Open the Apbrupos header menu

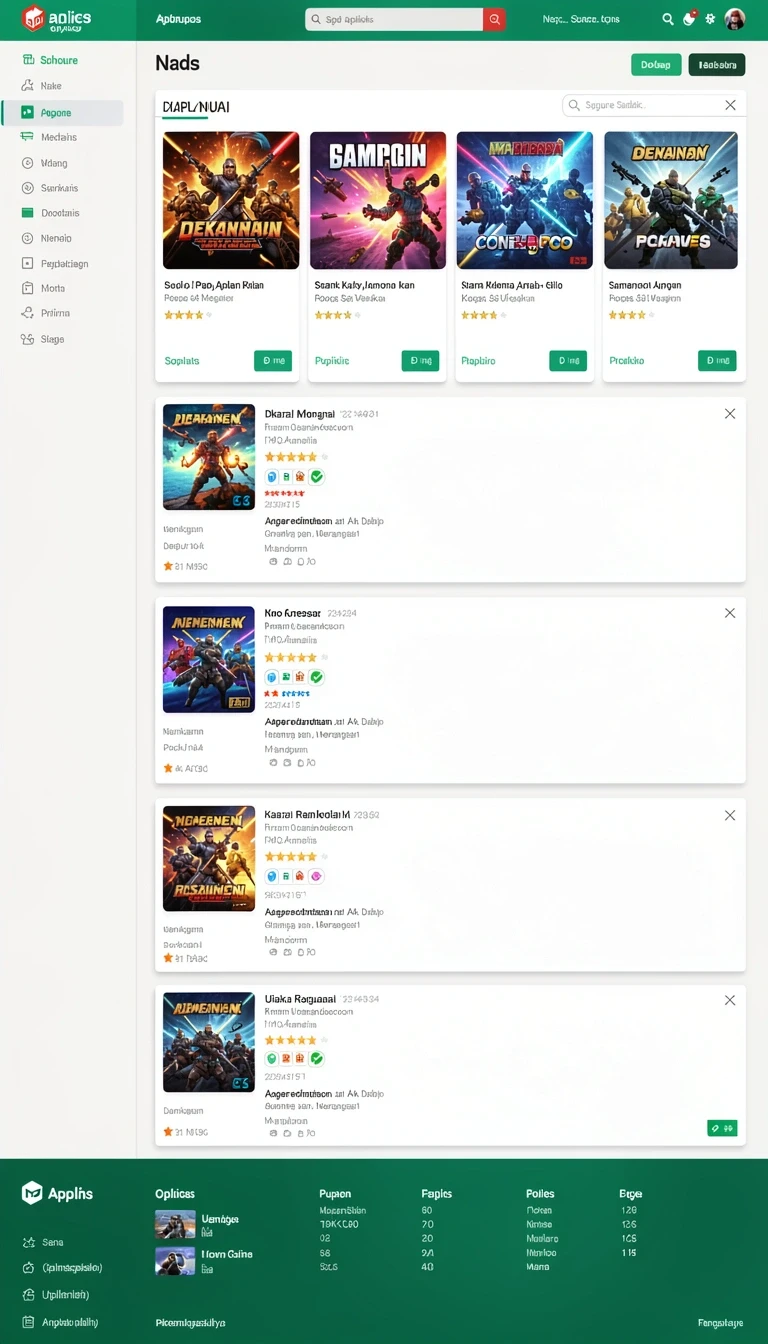[x=178, y=19]
